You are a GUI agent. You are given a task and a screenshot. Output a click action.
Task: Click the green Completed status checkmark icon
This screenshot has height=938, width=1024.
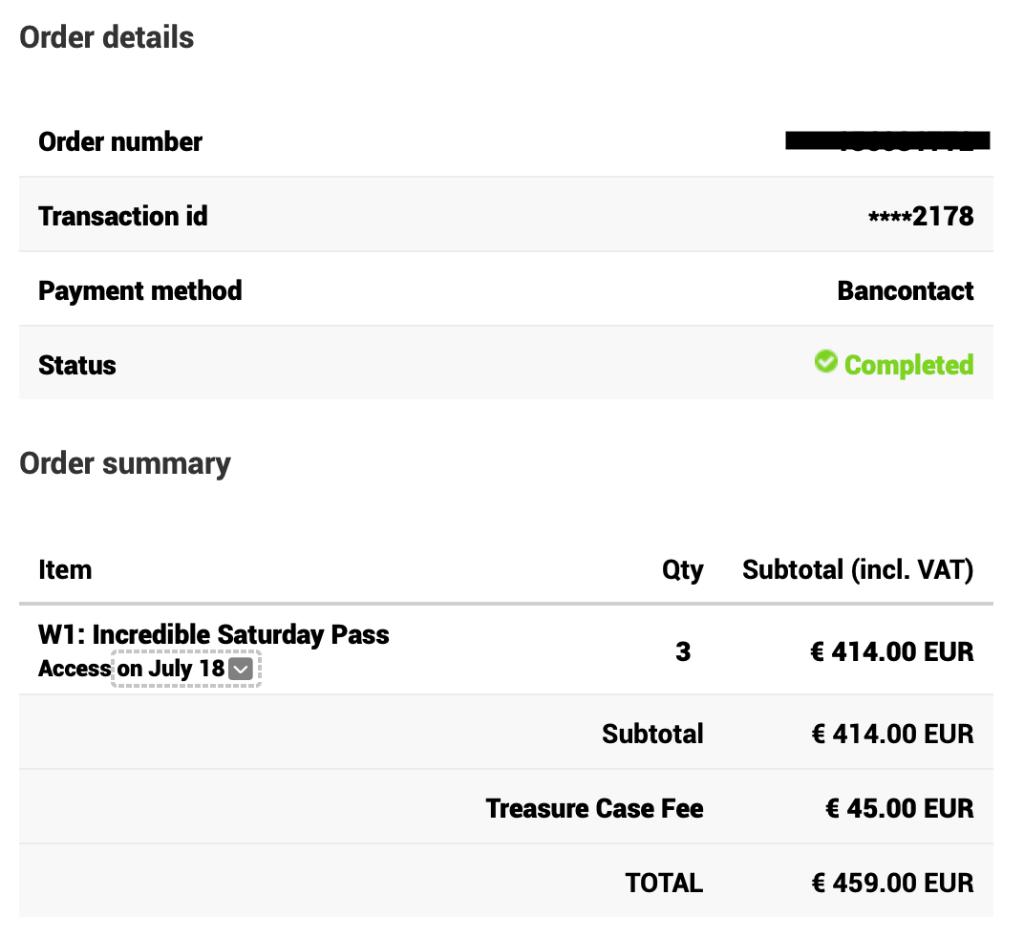point(826,365)
